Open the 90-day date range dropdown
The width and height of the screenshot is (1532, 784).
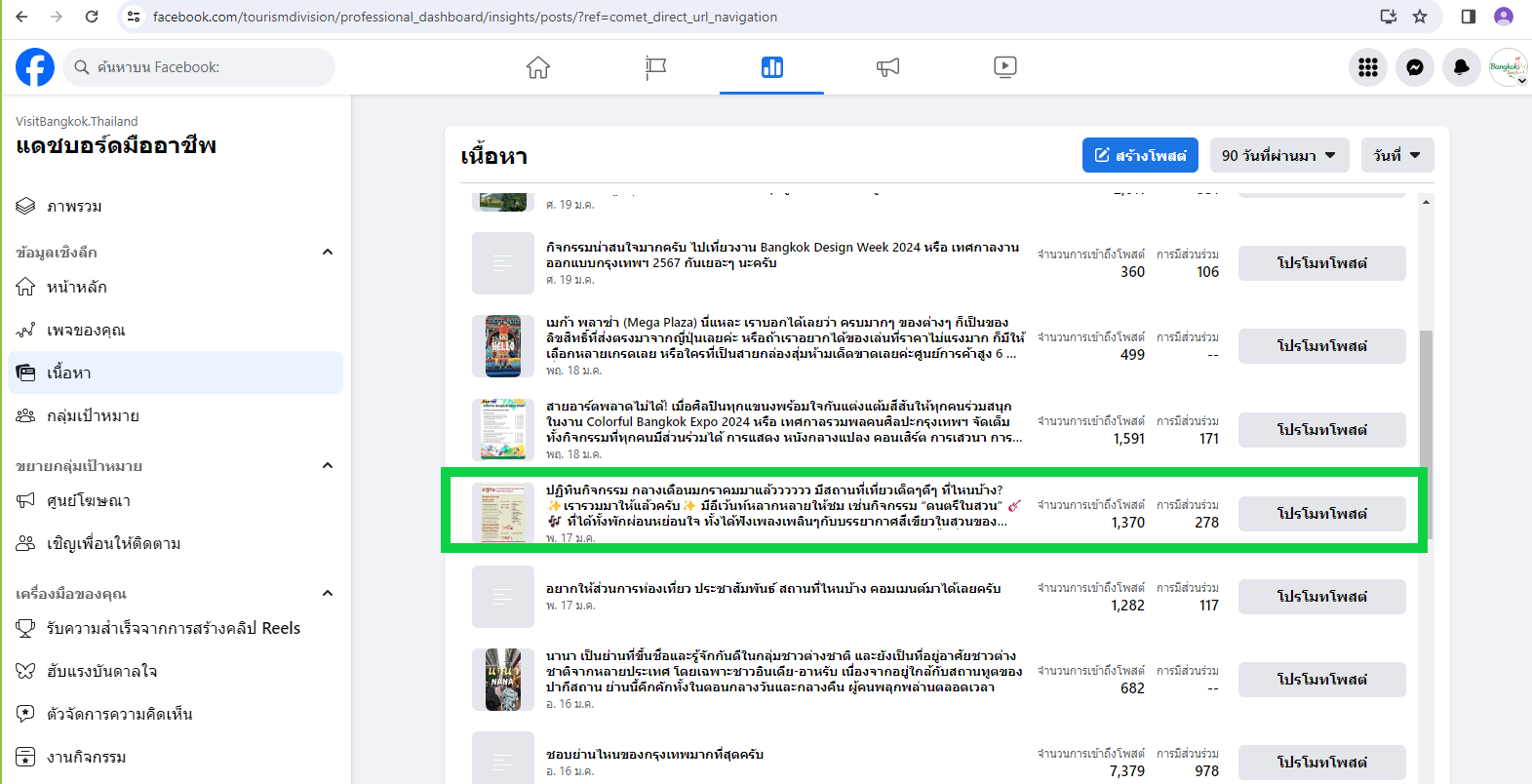coord(1278,155)
